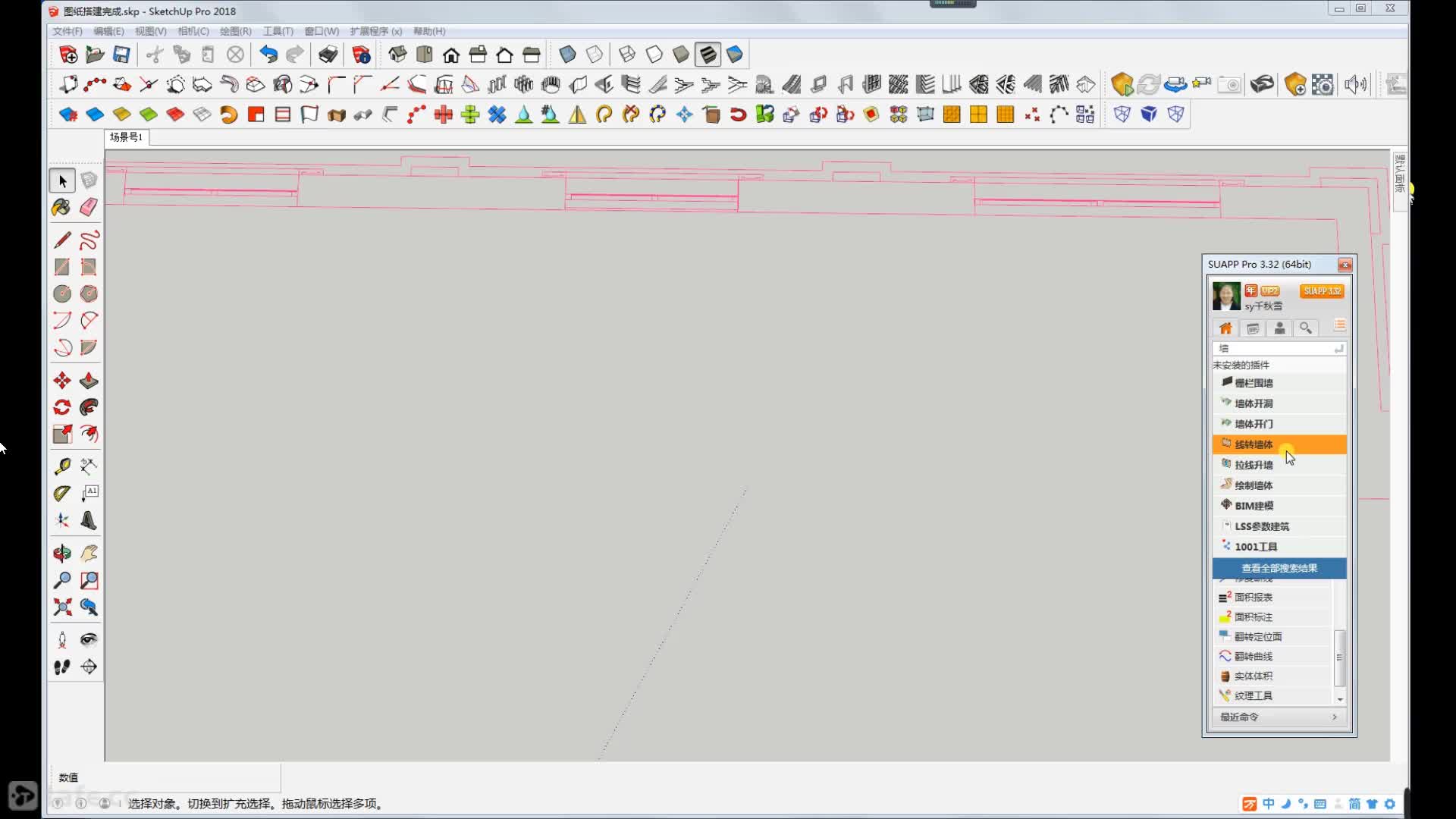This screenshot has height=819, width=1456.
Task: Choose 墙体开洞 plugin result
Action: pos(1279,403)
